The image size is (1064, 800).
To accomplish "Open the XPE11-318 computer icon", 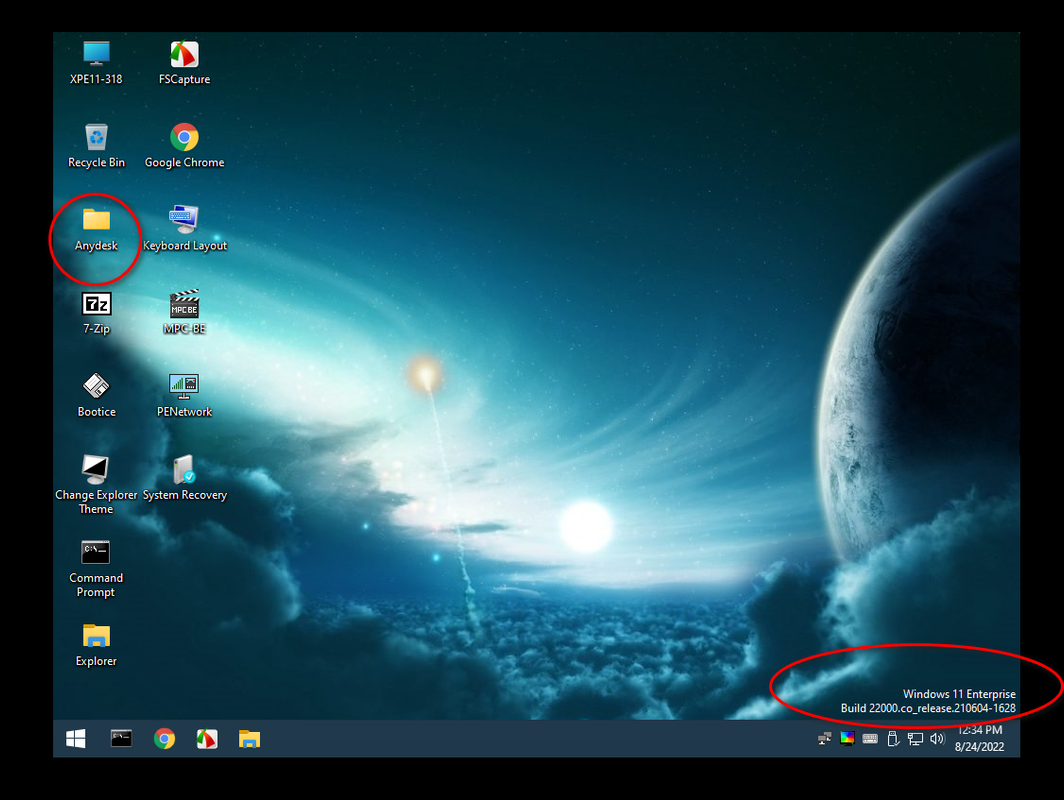I will click(x=96, y=62).
